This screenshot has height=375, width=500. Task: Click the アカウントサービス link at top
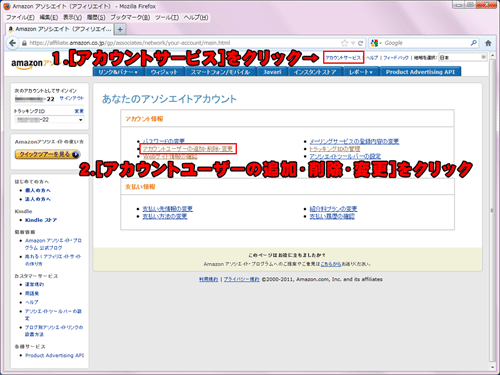(x=343, y=58)
